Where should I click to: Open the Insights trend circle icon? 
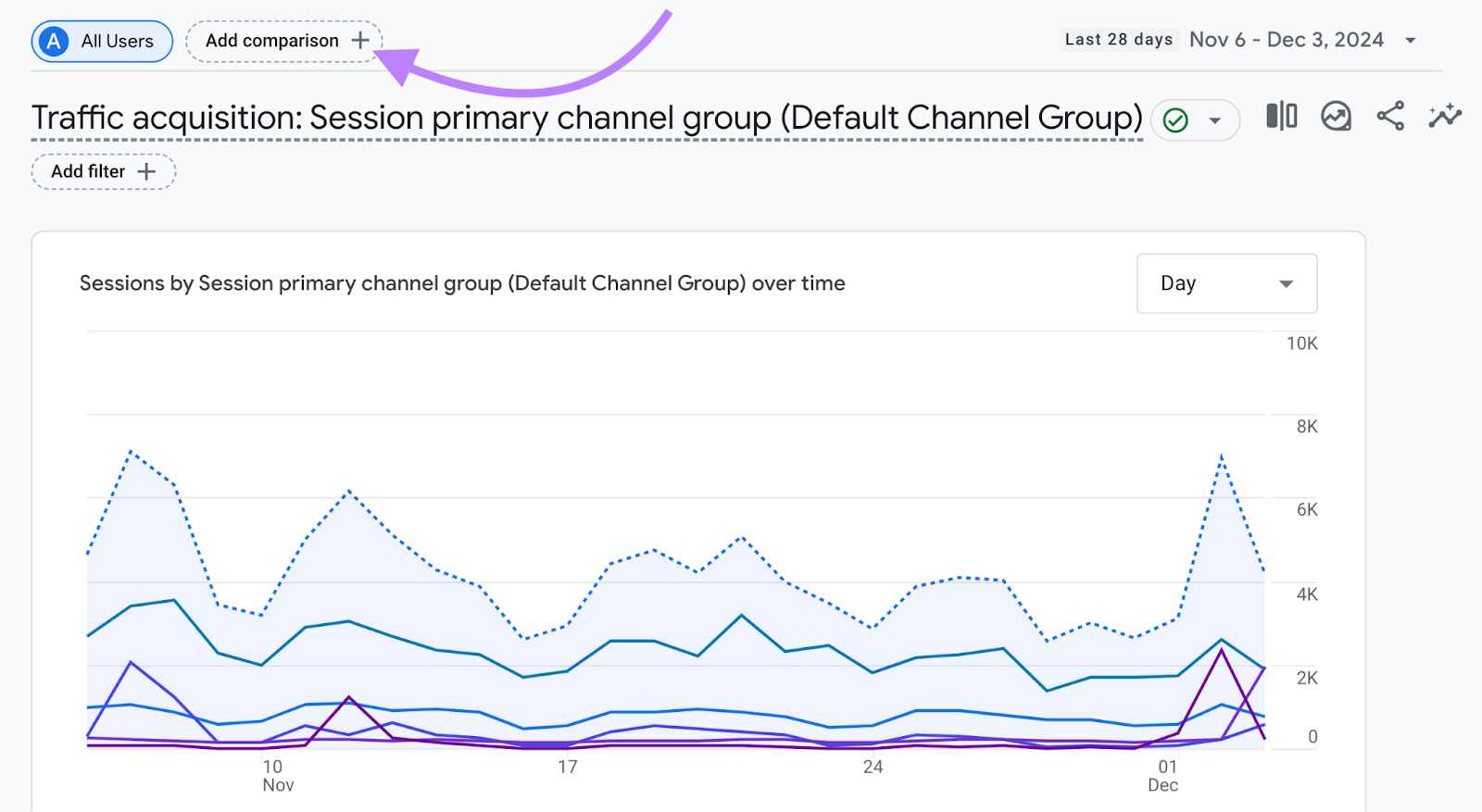1336,117
